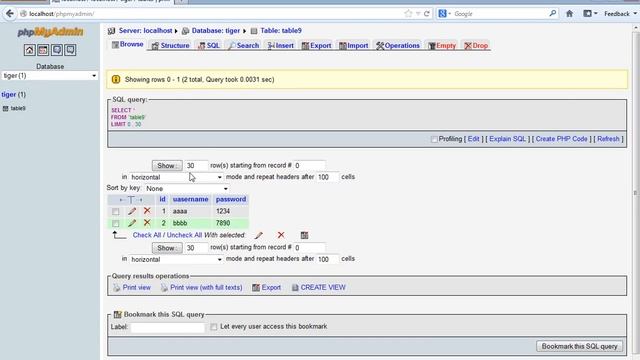Tick the checkbox for row id 1
Screen dimensions: 640x360
pyautogui.click(x=116, y=211)
